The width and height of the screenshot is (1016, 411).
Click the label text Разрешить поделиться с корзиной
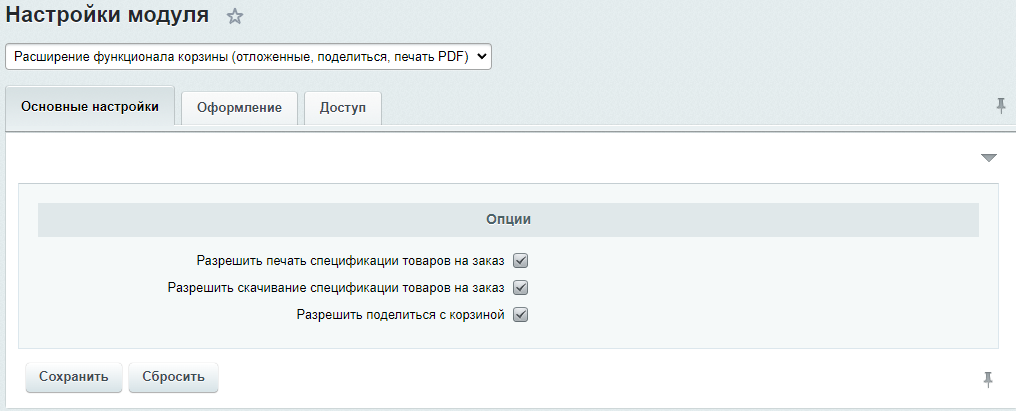click(x=400, y=315)
